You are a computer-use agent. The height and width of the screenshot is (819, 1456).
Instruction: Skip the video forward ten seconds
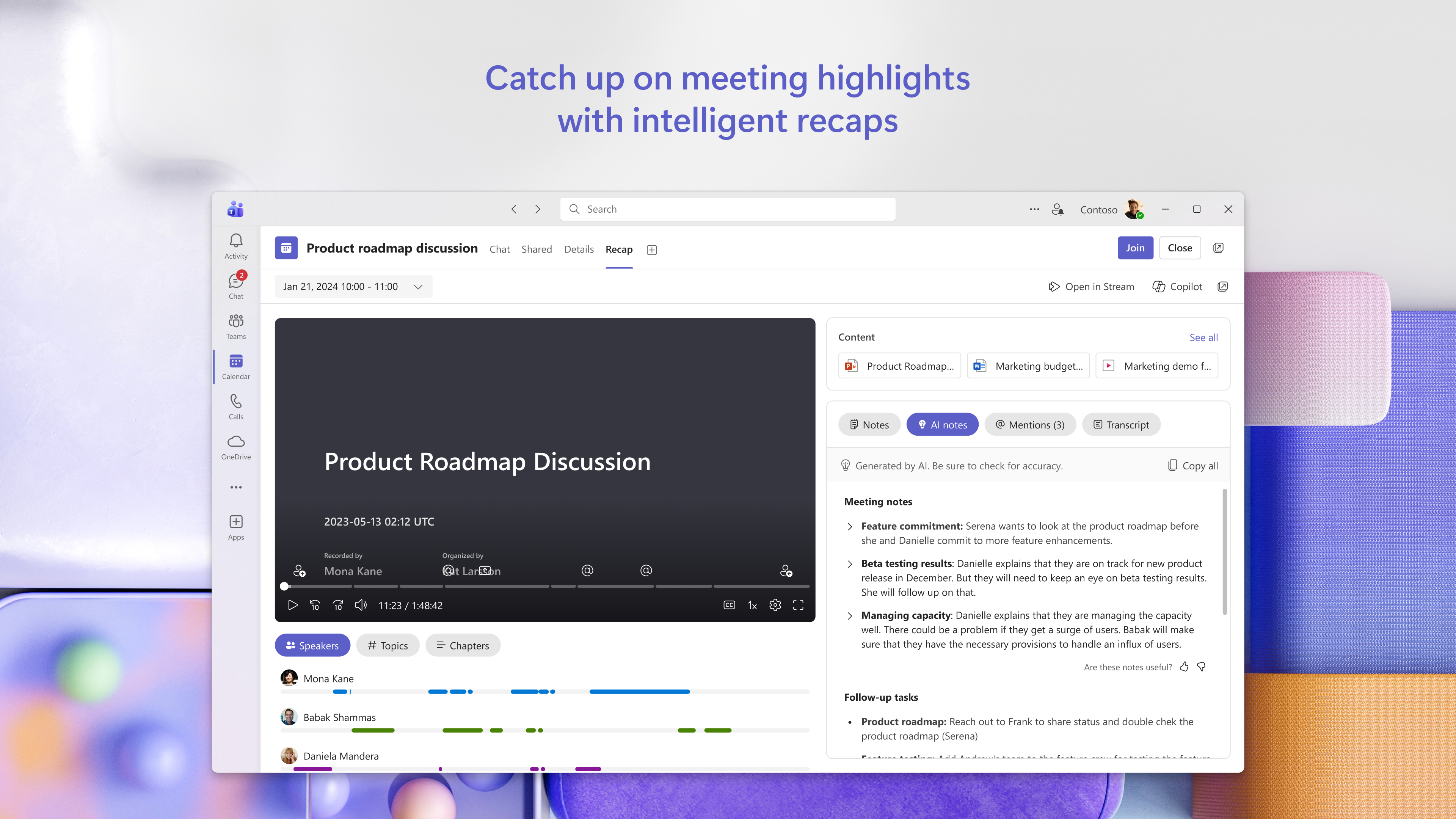point(337,605)
